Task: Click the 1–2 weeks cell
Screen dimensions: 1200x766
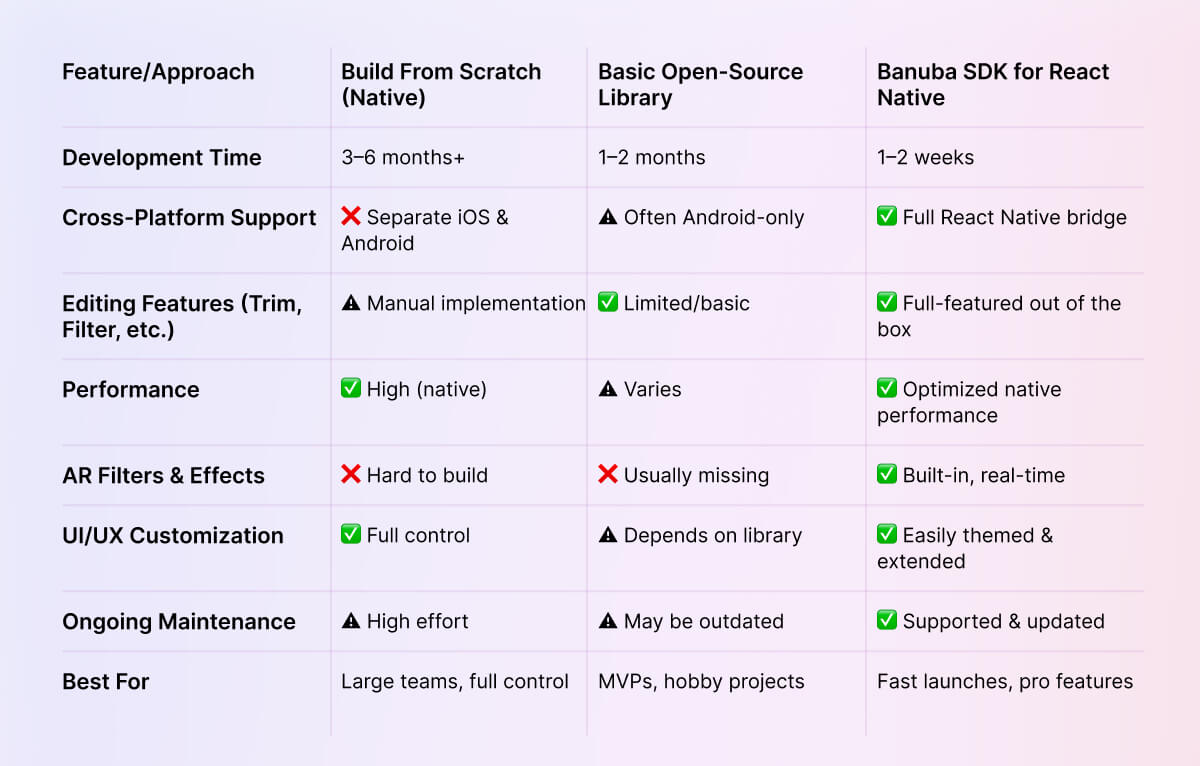Action: [925, 158]
